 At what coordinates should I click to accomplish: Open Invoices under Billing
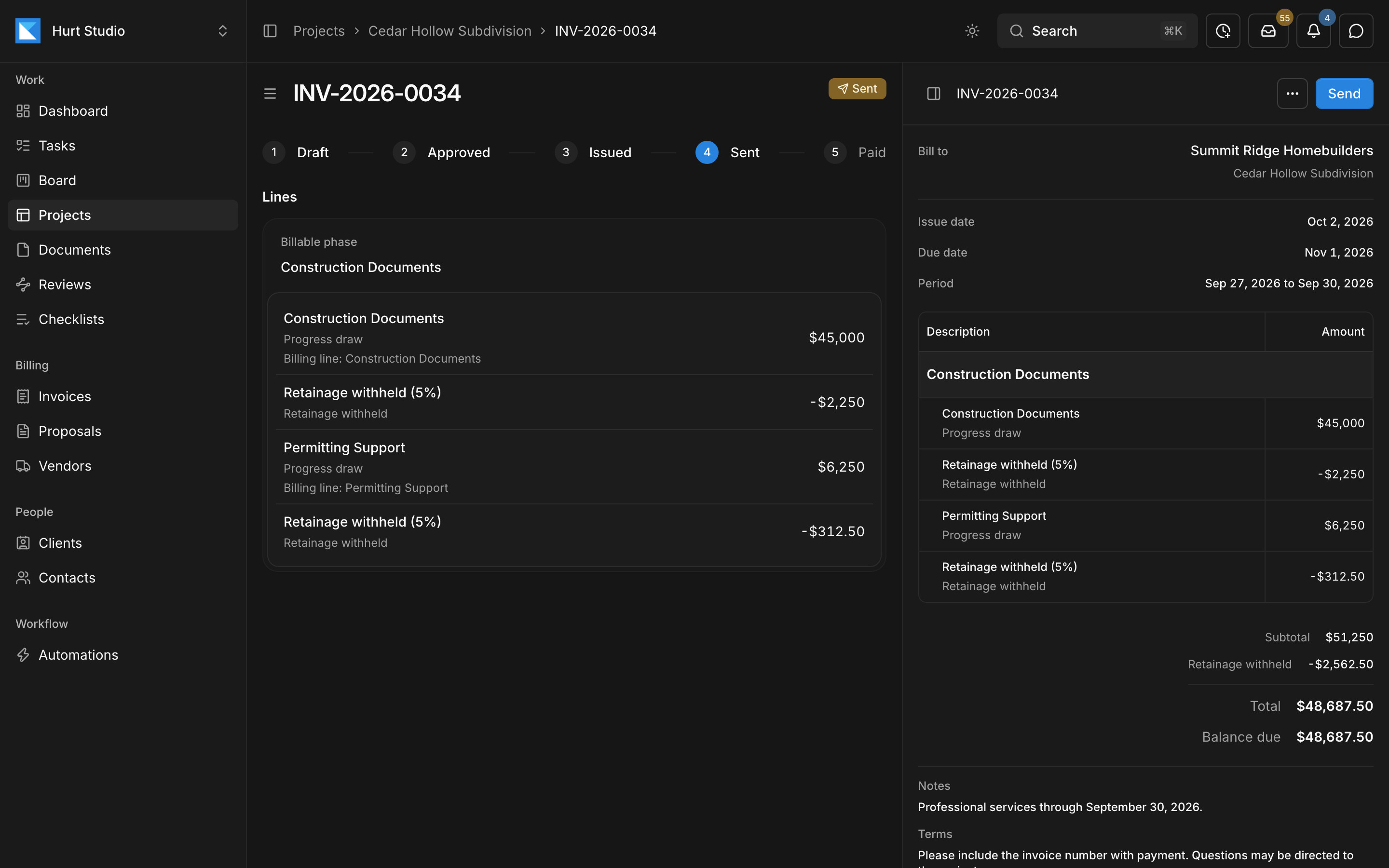coord(123,397)
